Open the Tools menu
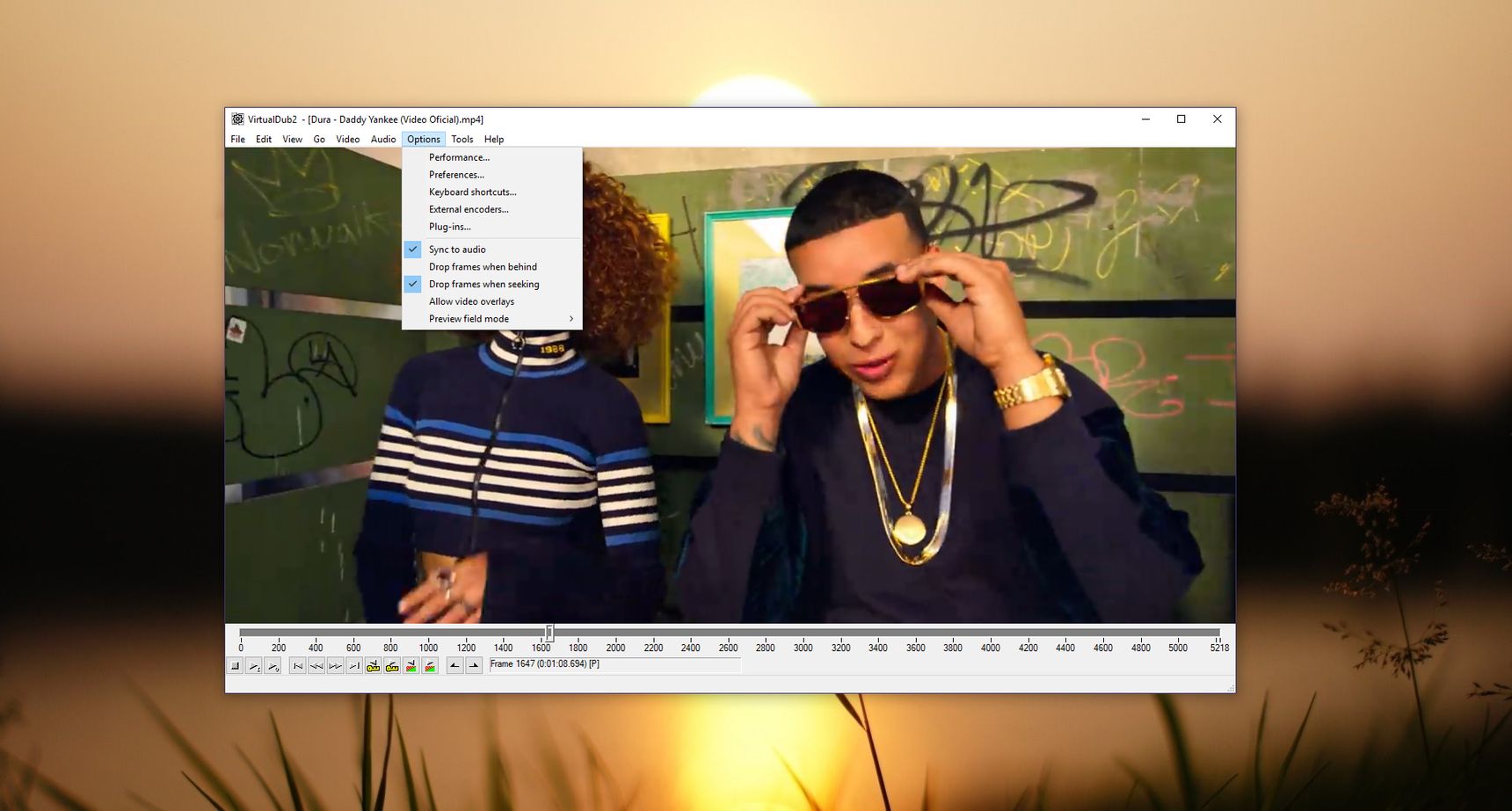Image resolution: width=1512 pixels, height=811 pixels. (x=462, y=140)
